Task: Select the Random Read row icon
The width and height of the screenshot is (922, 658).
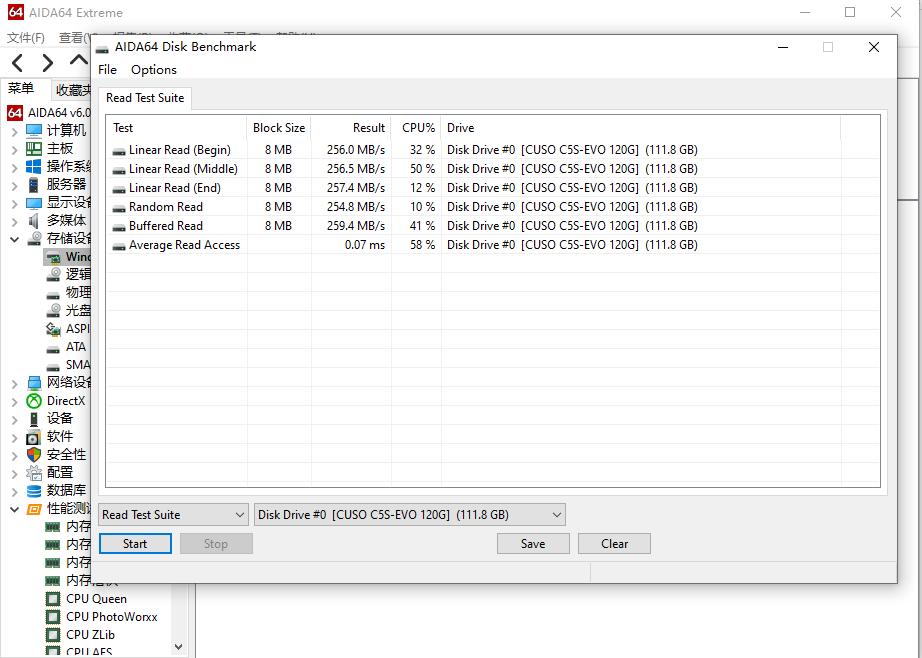Action: pyautogui.click(x=119, y=208)
